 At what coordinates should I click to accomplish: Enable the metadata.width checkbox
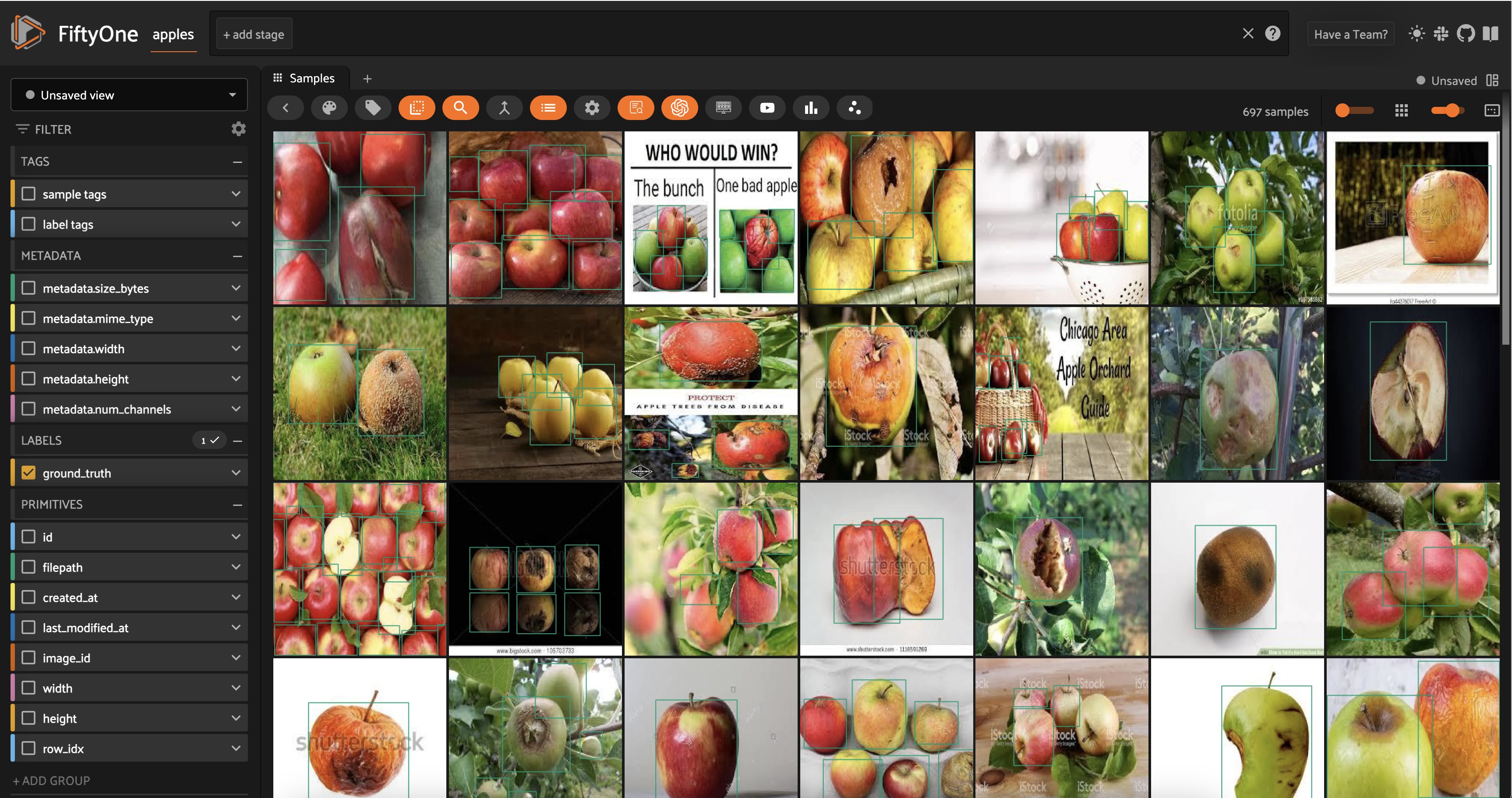click(x=28, y=349)
